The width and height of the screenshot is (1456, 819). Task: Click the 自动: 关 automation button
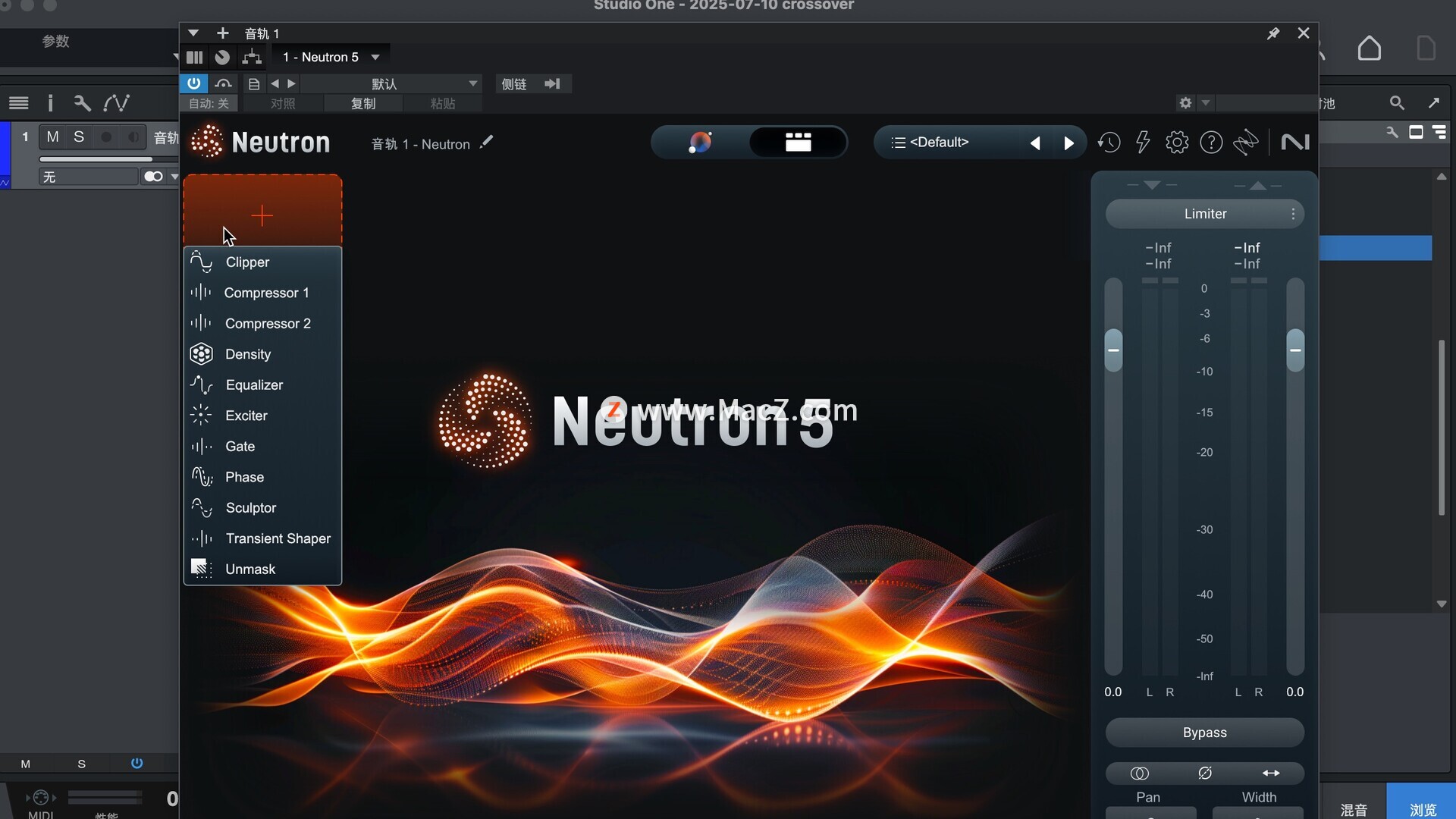pos(209,103)
